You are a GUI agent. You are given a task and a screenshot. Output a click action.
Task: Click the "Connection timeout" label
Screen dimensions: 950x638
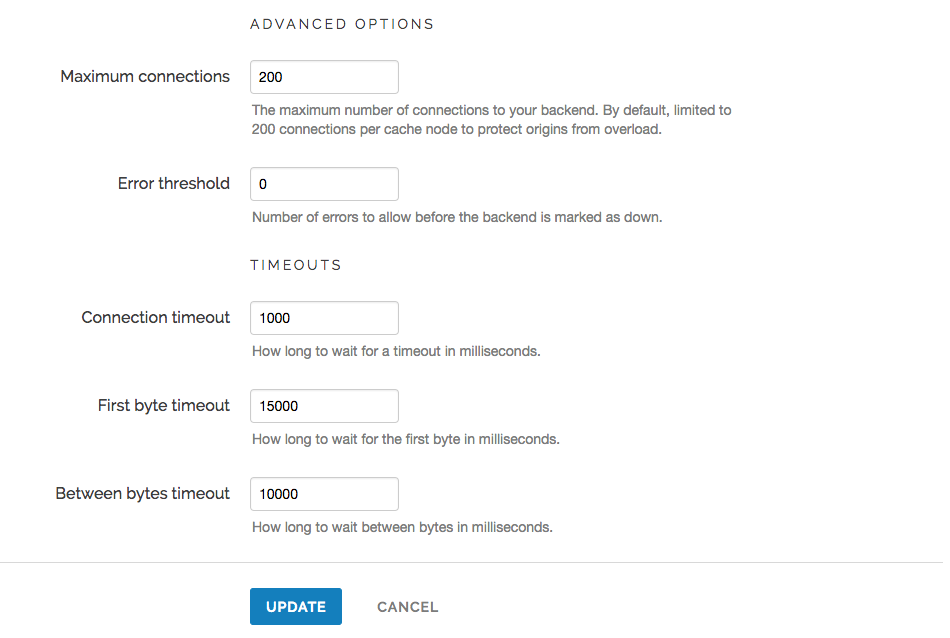156,318
